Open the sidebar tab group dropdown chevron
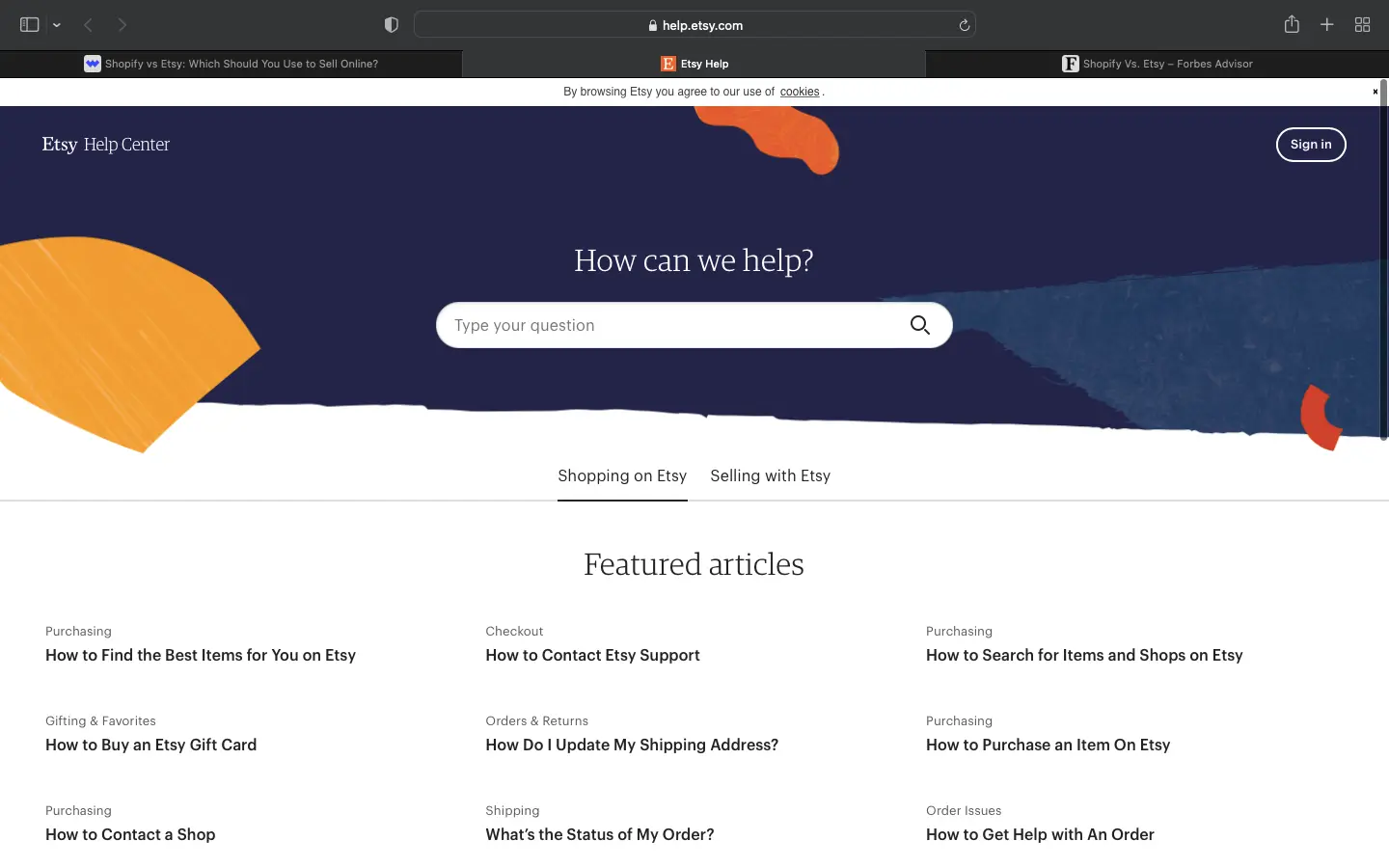This screenshot has width=1389, height=868. pyautogui.click(x=57, y=25)
